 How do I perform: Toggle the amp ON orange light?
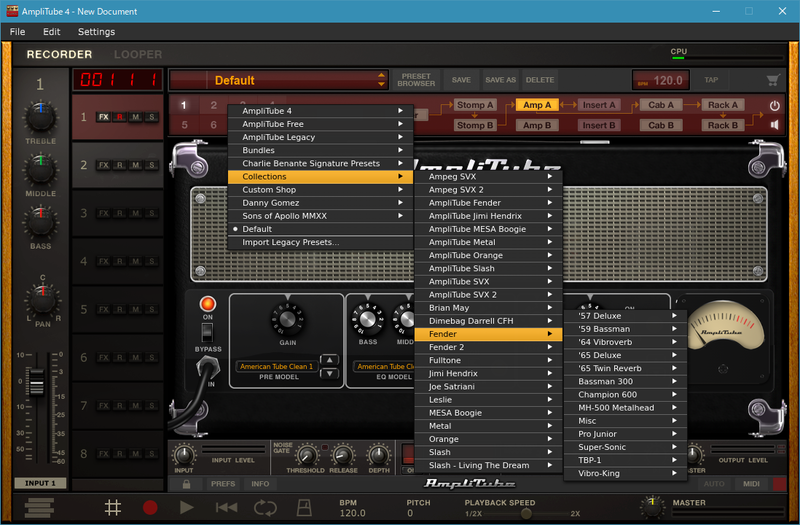[x=208, y=304]
